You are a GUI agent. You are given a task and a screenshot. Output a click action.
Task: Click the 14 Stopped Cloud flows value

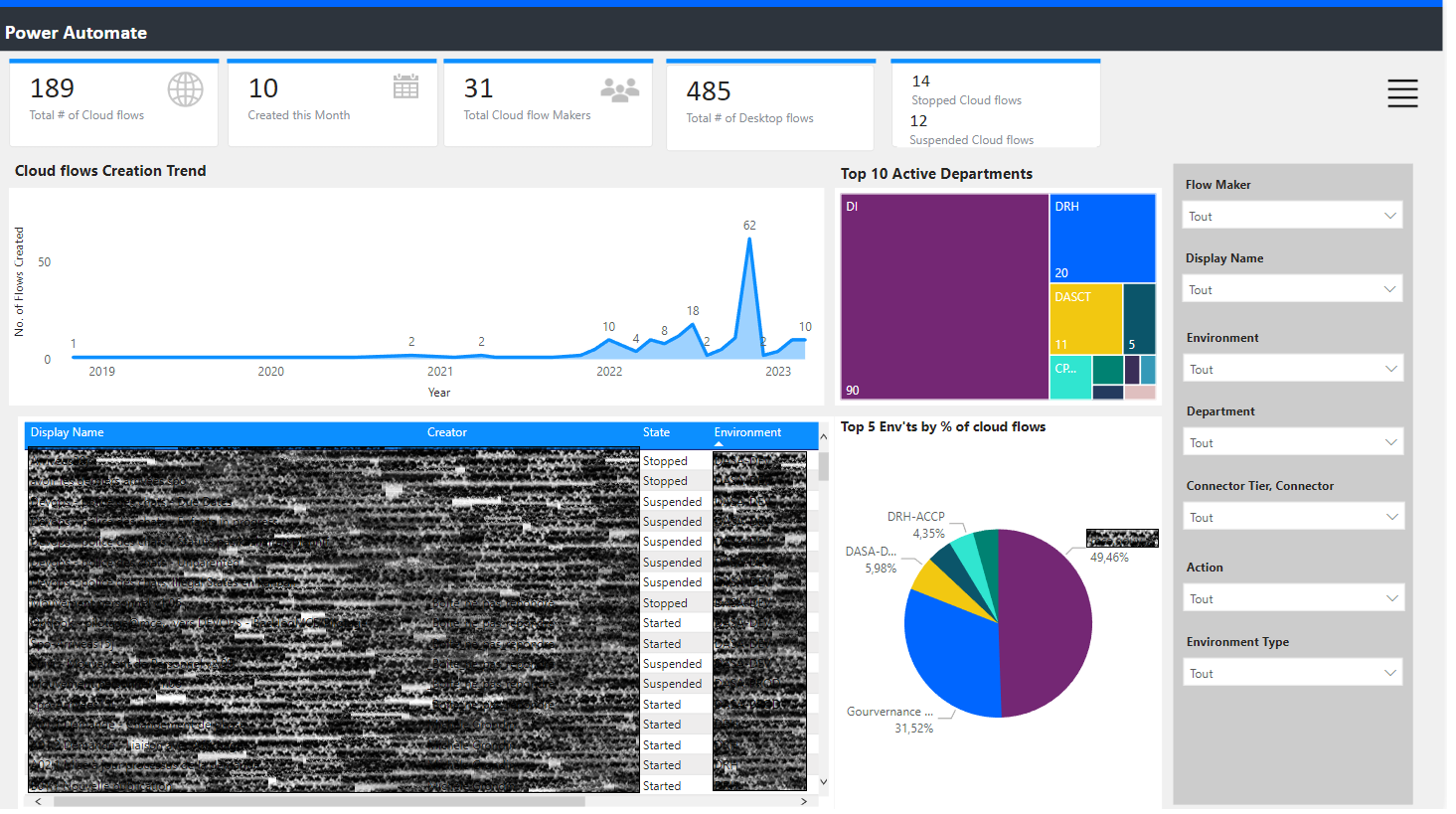[921, 81]
